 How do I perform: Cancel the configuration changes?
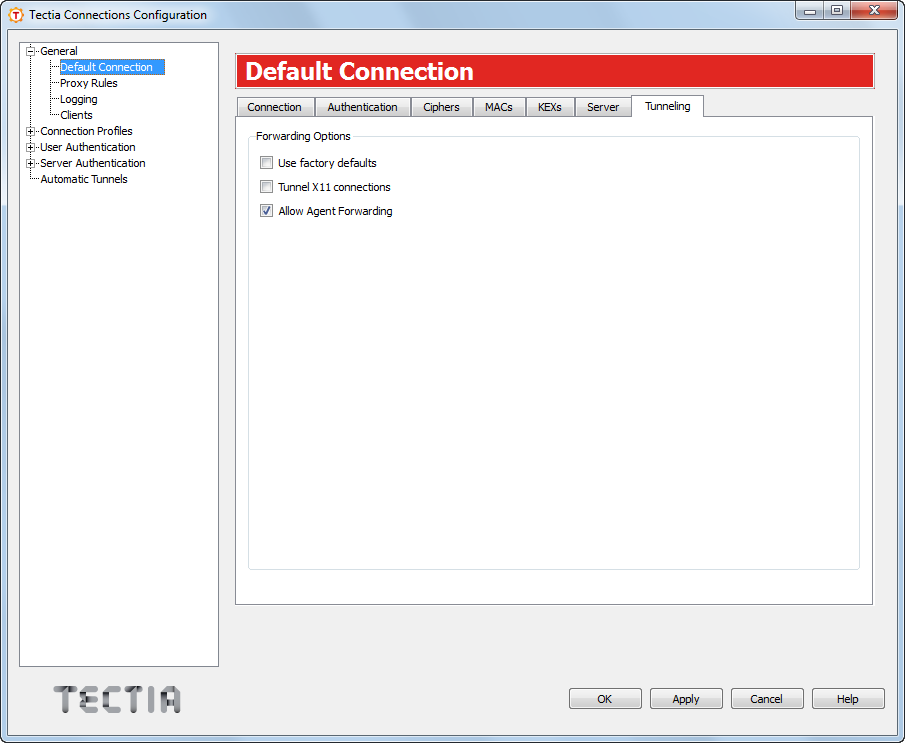click(x=767, y=698)
